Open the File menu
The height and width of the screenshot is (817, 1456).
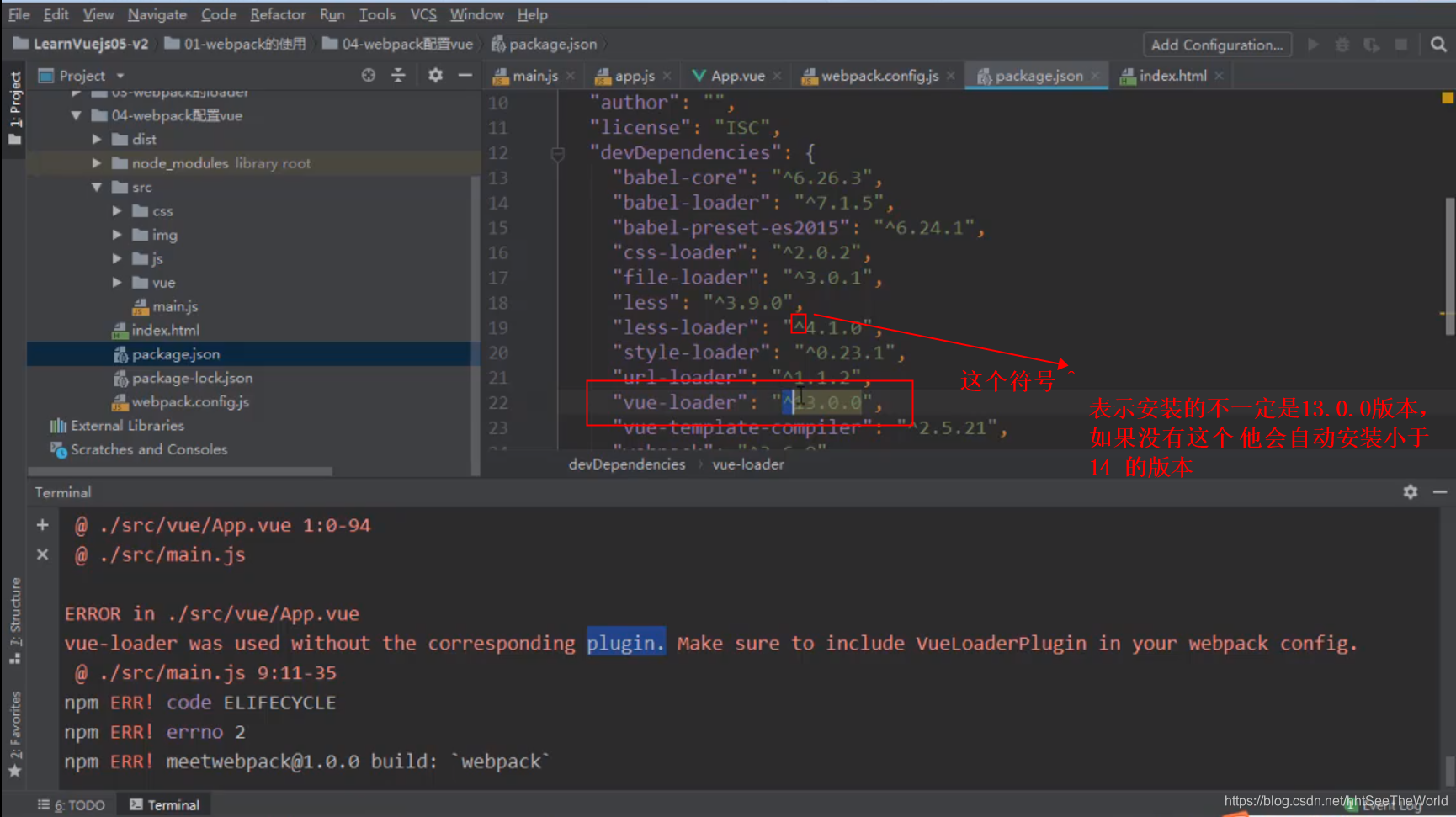tap(19, 14)
